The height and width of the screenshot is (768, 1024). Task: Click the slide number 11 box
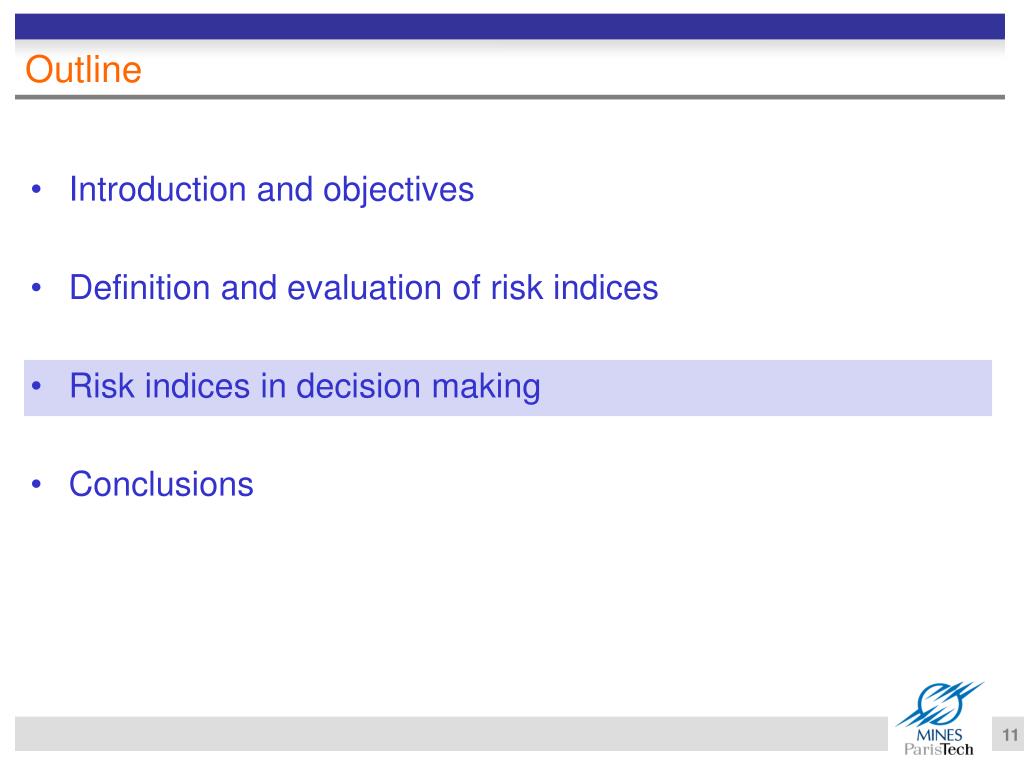pos(1008,735)
